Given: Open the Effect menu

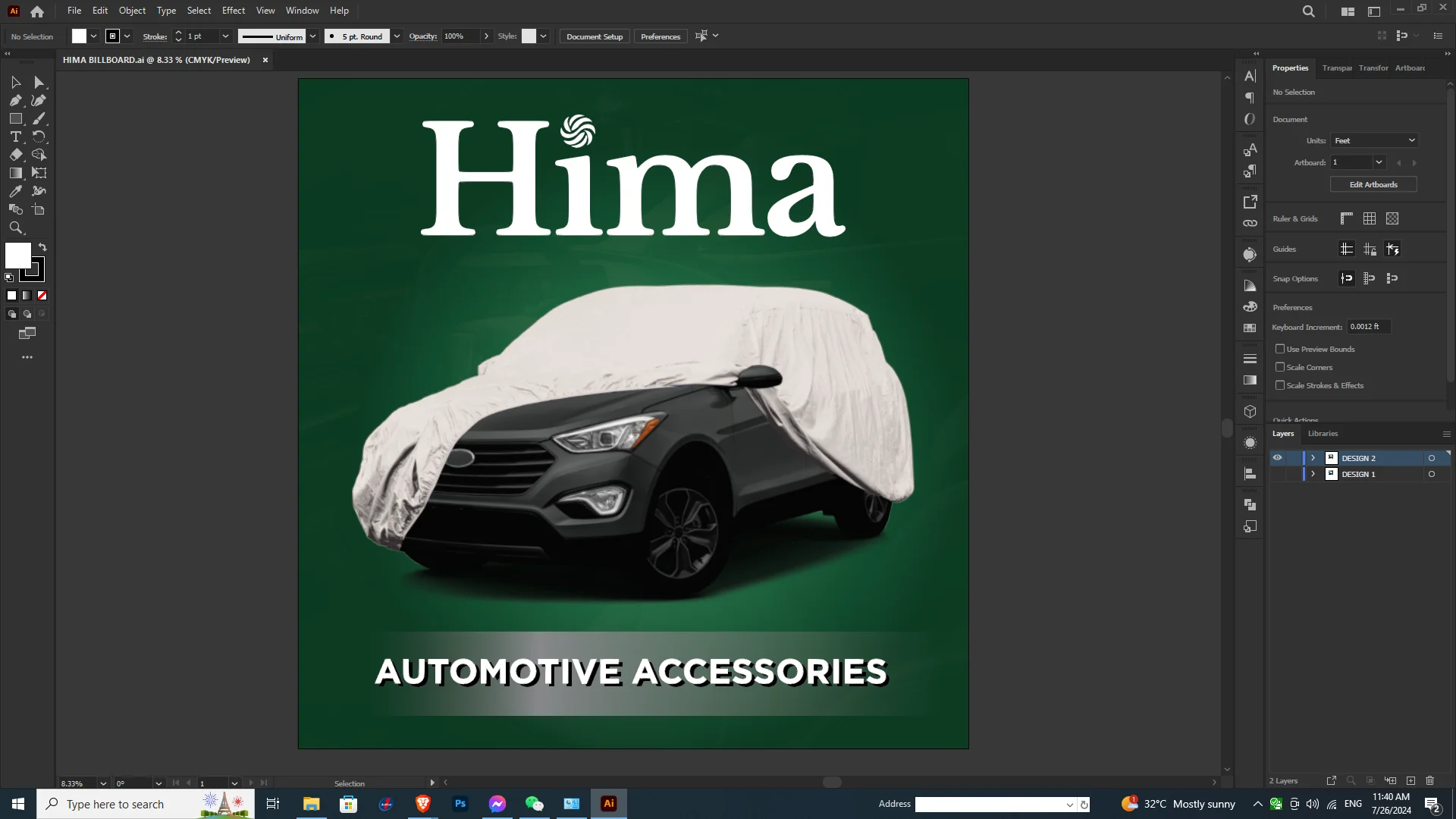Looking at the screenshot, I should point(234,11).
